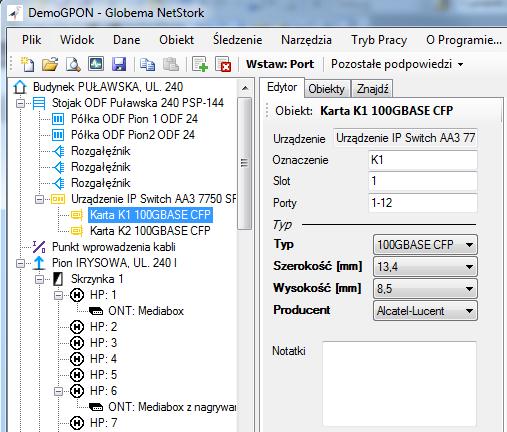This screenshot has height=432, width=507.
Task: Click the third Rozgałęźnik splitter icon
Action: point(58,183)
